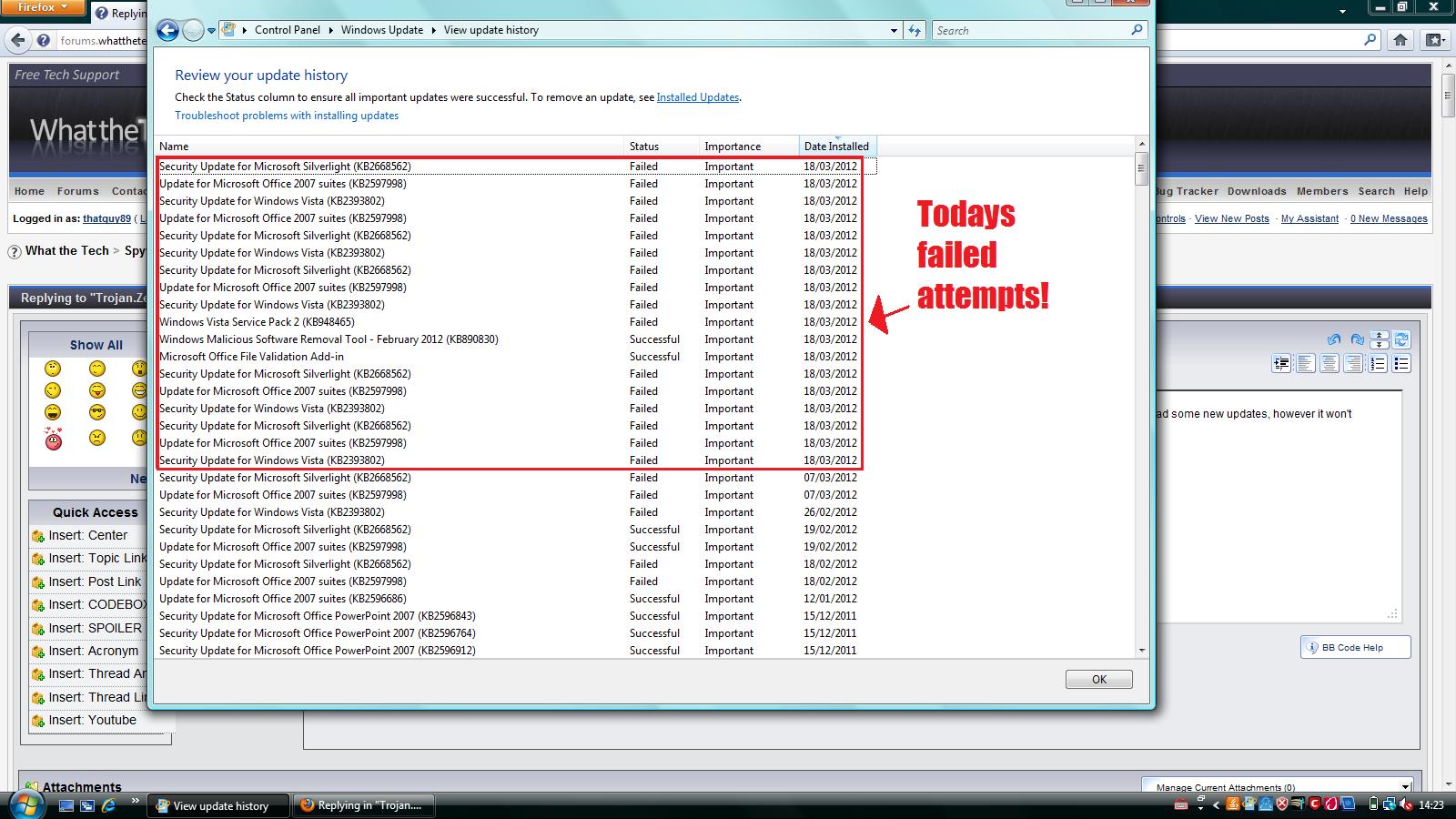
Task: Click align center icon in editor toolbar
Action: [1330, 364]
